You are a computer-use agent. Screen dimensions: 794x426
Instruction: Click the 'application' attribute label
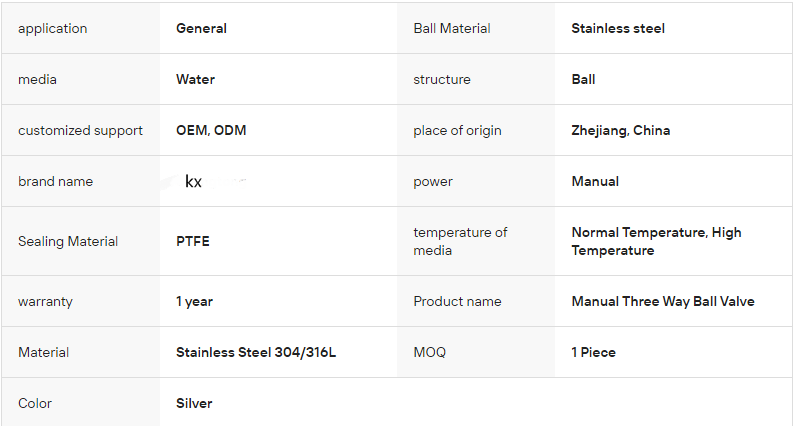point(53,28)
